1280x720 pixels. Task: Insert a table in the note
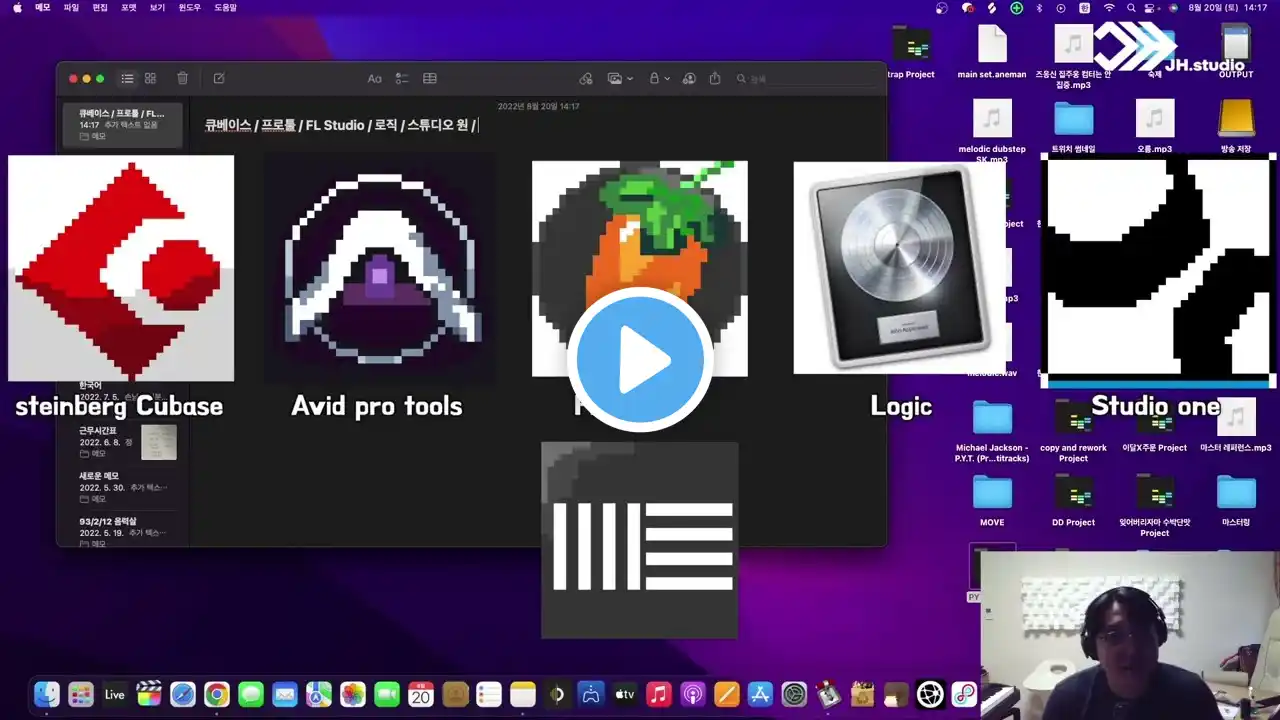coord(430,78)
